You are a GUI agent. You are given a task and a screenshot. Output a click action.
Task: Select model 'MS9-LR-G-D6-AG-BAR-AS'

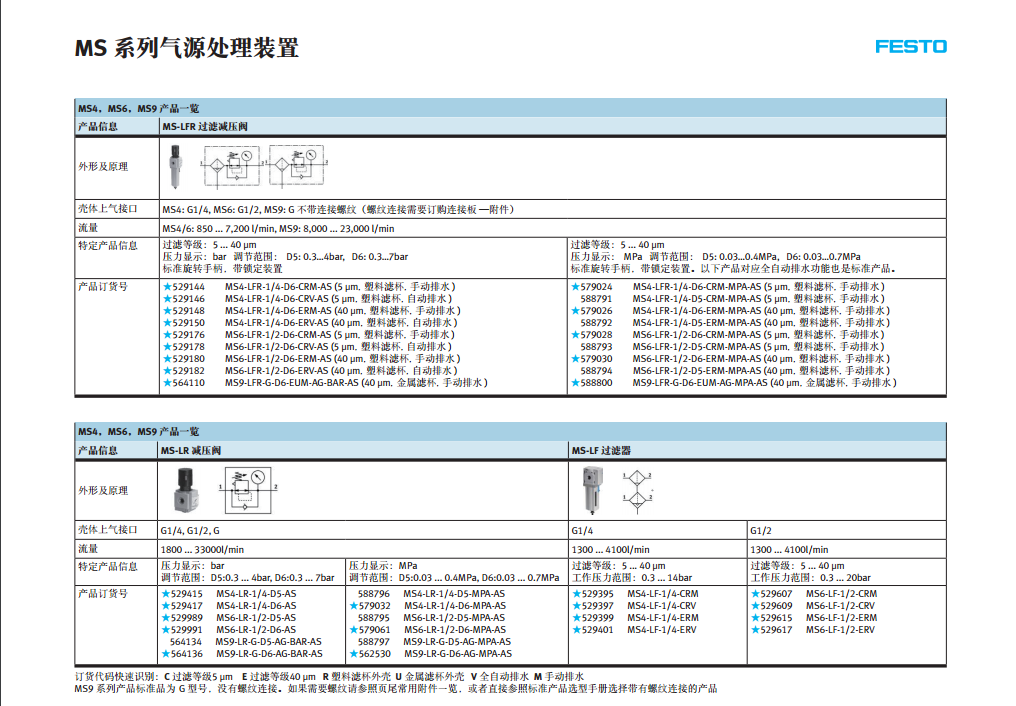[269, 654]
